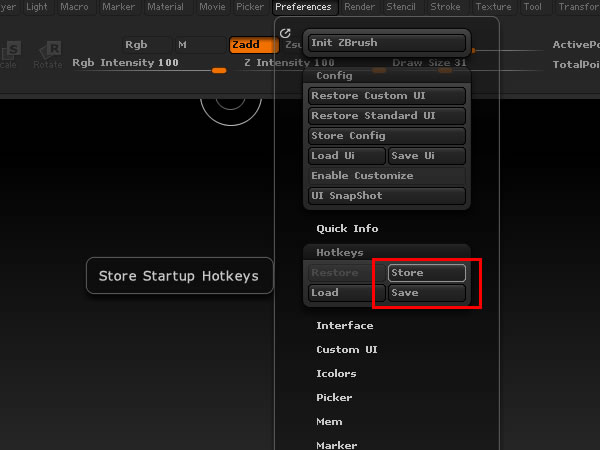
Task: Open the Macro menu
Action: (x=74, y=7)
